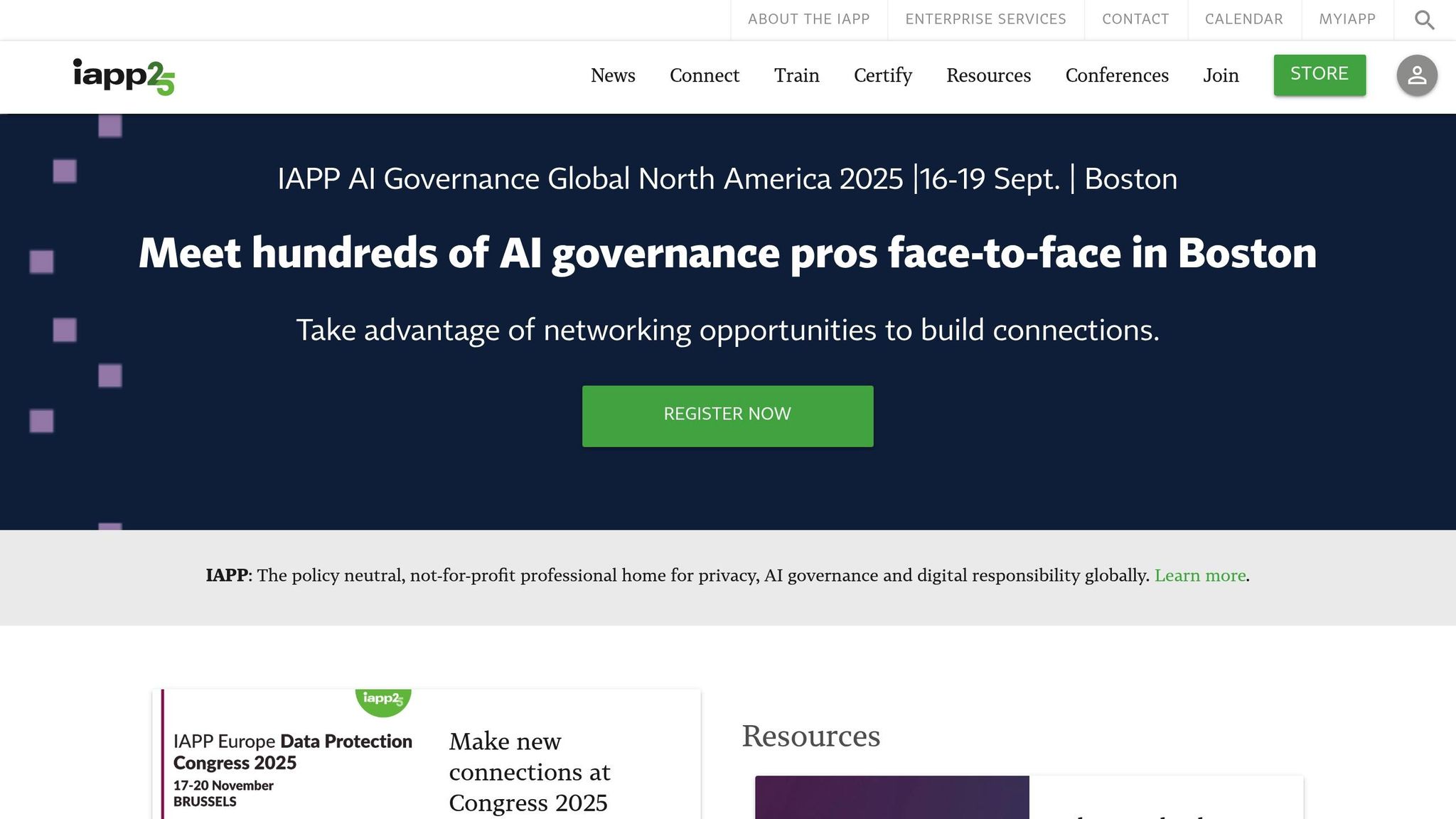Click the iapp25 logo in header
Viewport: 1456px width, 819px height.
pos(124,76)
